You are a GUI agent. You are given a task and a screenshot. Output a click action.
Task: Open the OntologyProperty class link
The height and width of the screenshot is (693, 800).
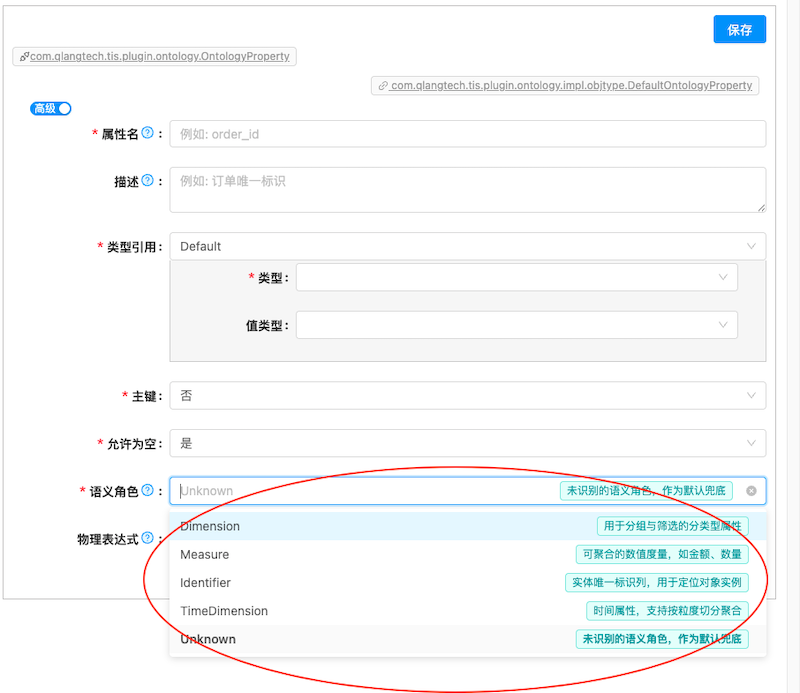(x=159, y=57)
